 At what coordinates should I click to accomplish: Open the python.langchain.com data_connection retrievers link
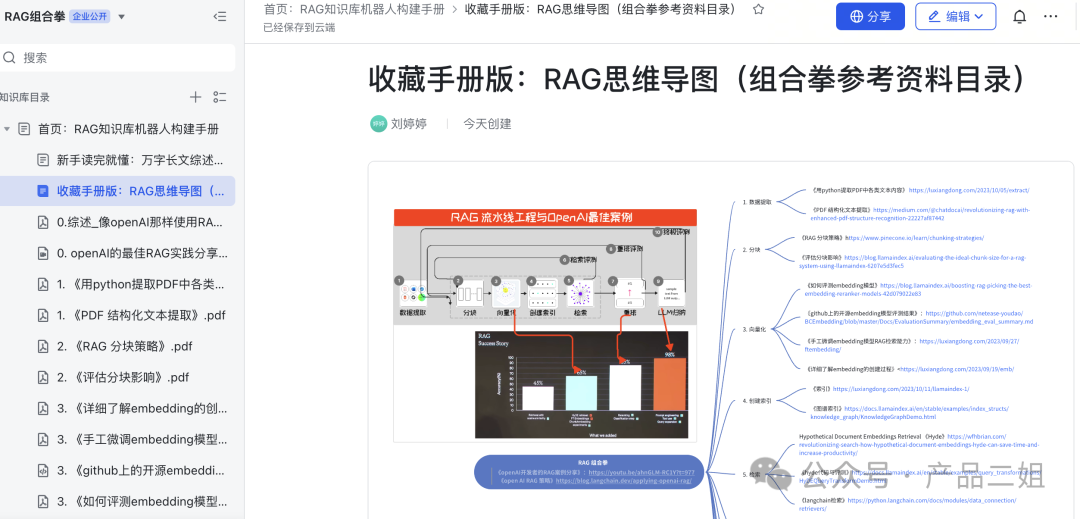click(x=906, y=505)
